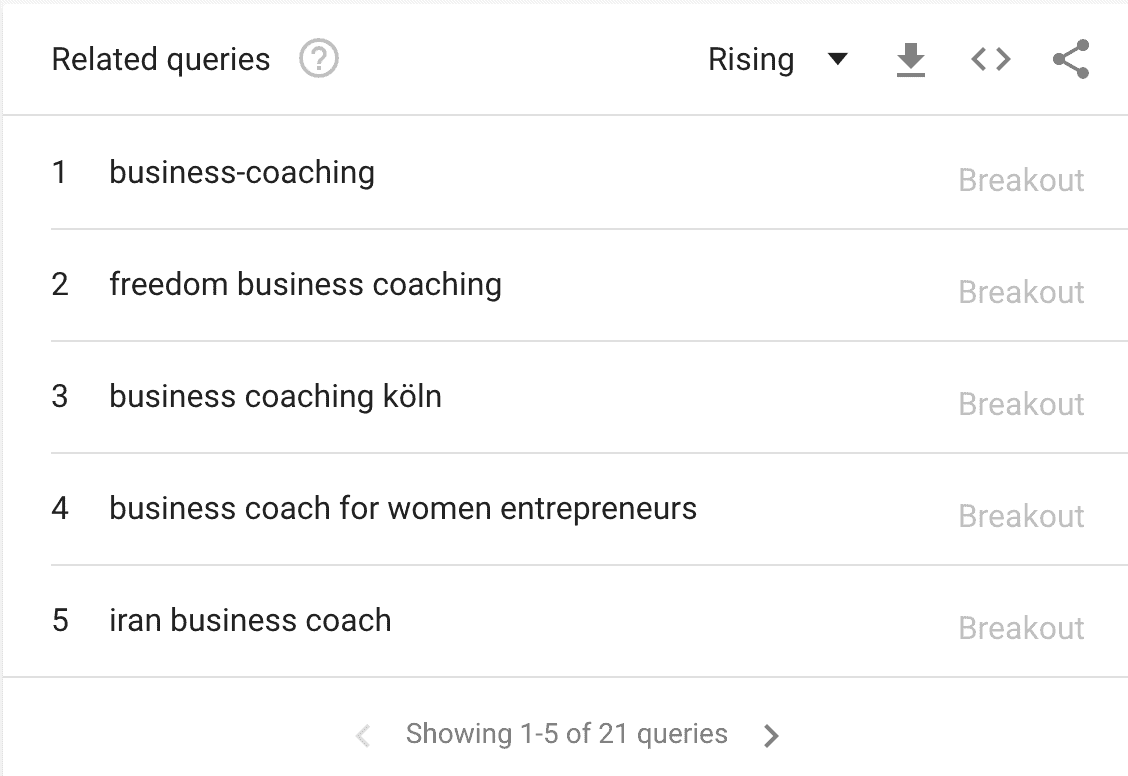Click the Related queries heading
The image size is (1128, 776).
coord(161,60)
